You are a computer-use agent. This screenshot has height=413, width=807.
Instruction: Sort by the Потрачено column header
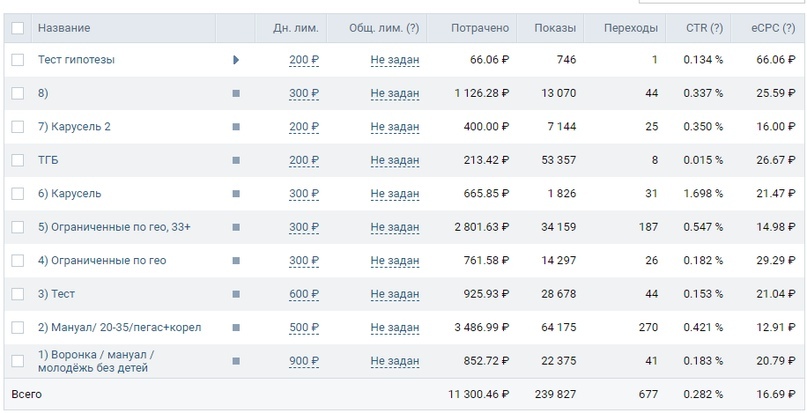pyautogui.click(x=479, y=28)
